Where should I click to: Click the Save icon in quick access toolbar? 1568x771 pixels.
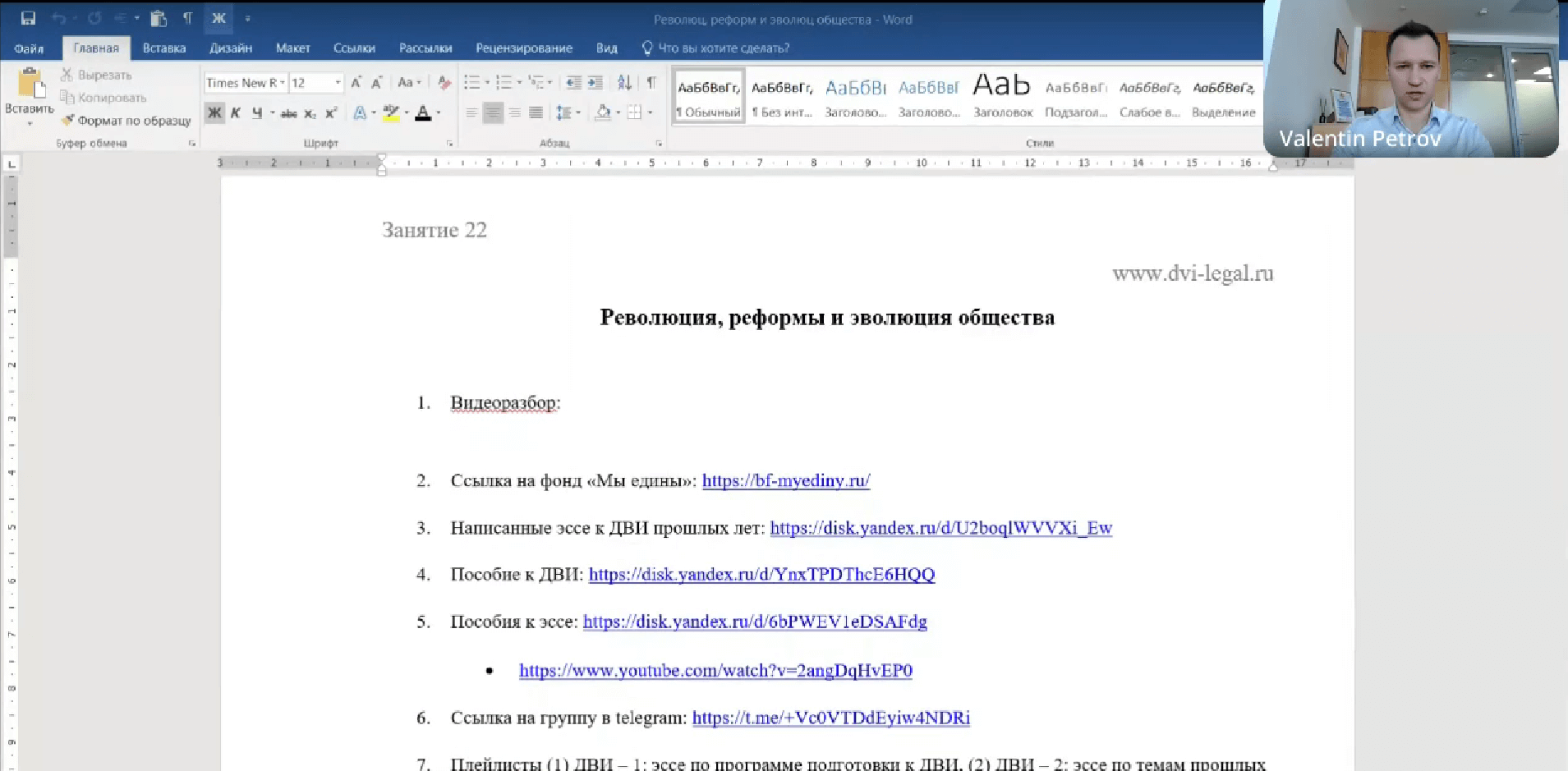30,16
